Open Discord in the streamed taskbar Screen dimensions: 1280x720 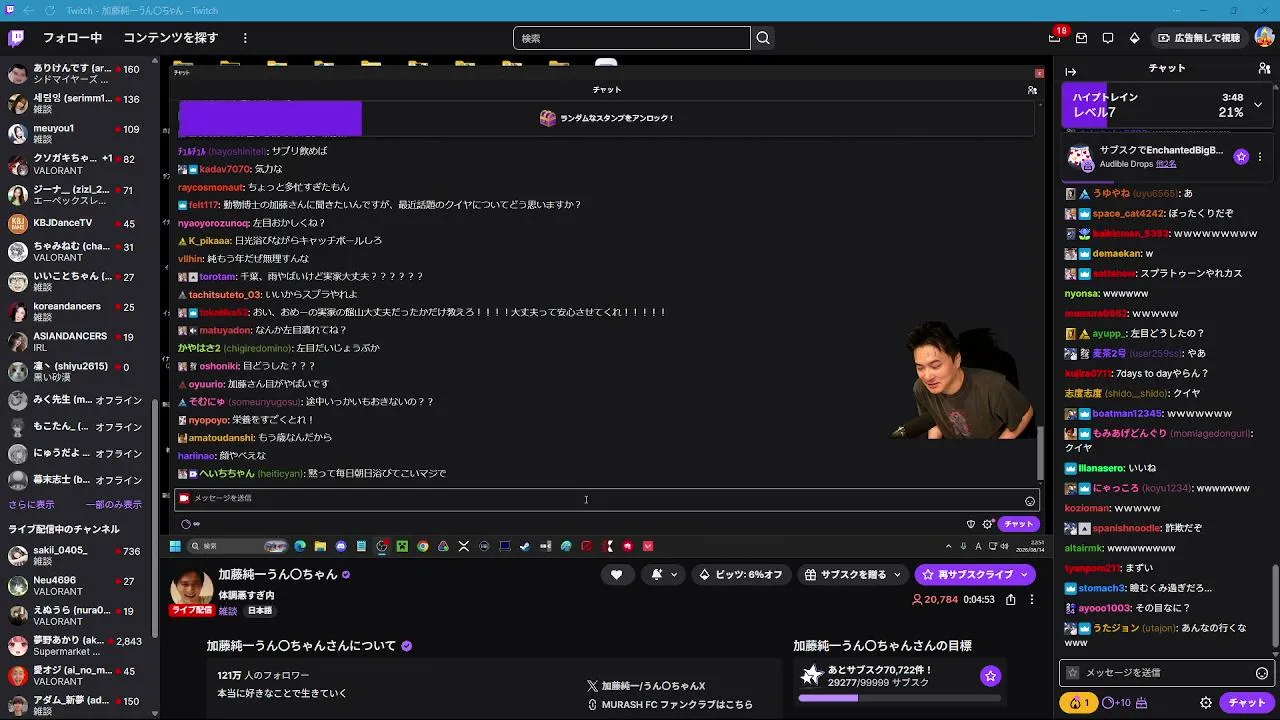coord(341,546)
